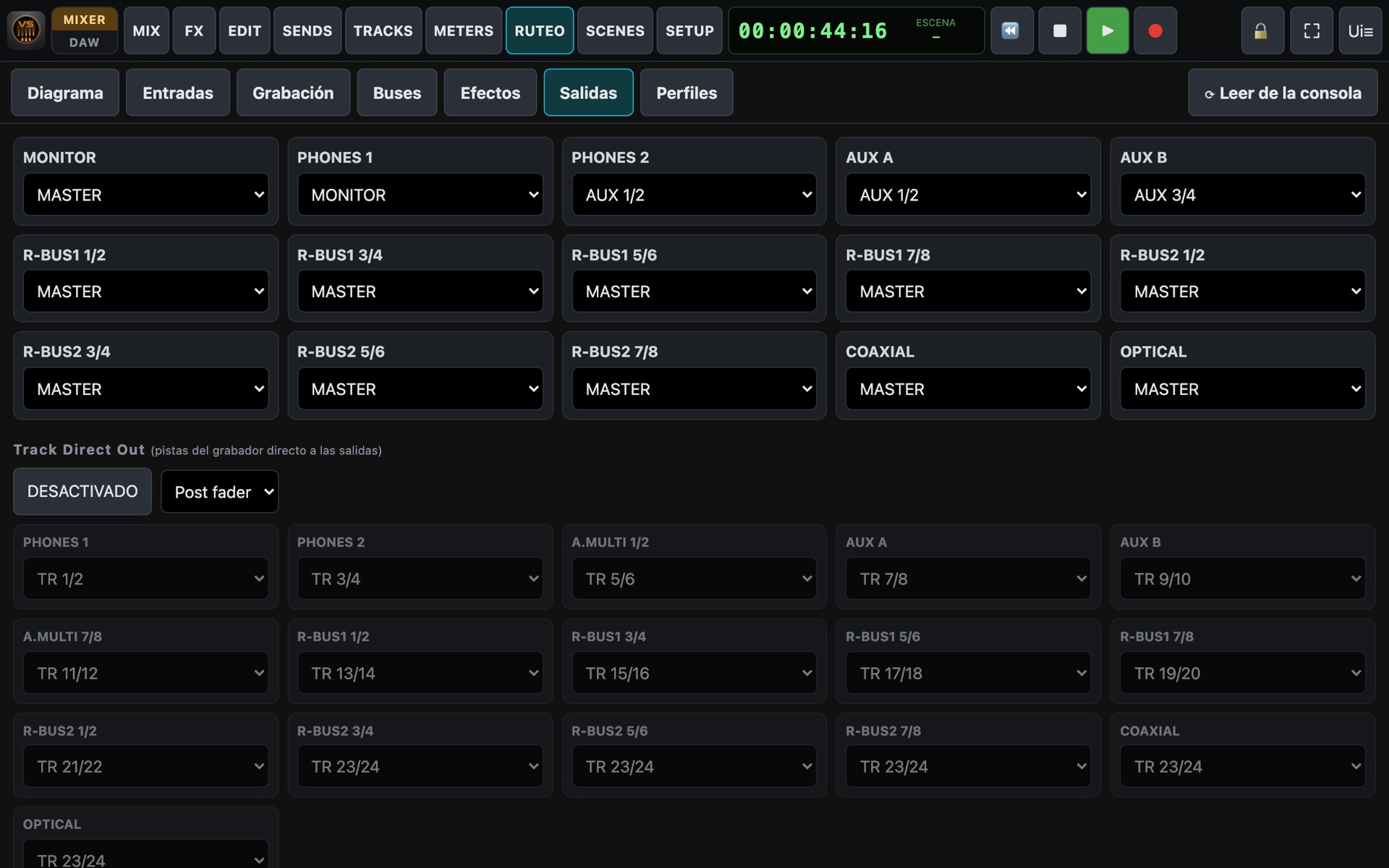1389x868 pixels.
Task: Click the ESCENA scene indicator
Action: [935, 30]
